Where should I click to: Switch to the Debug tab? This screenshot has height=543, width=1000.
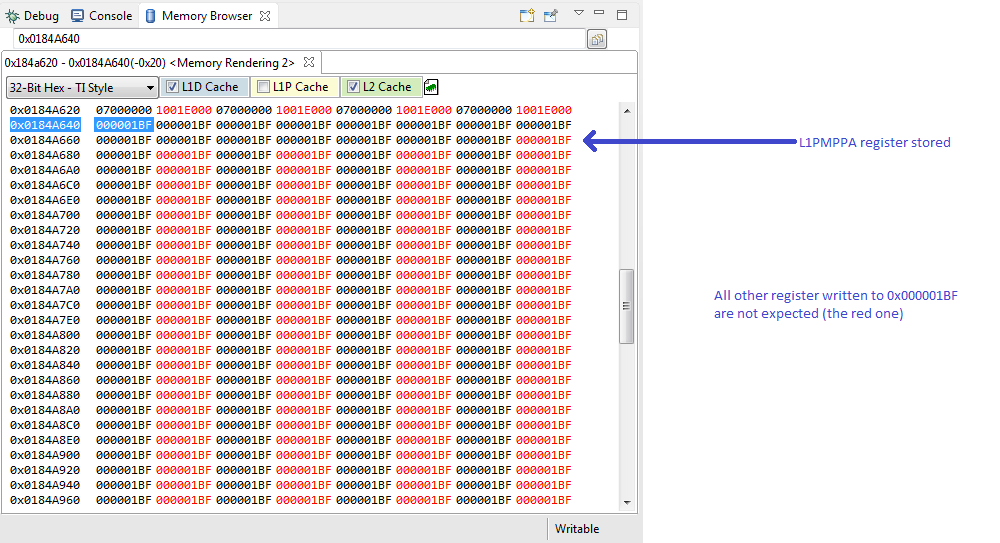[x=32, y=16]
